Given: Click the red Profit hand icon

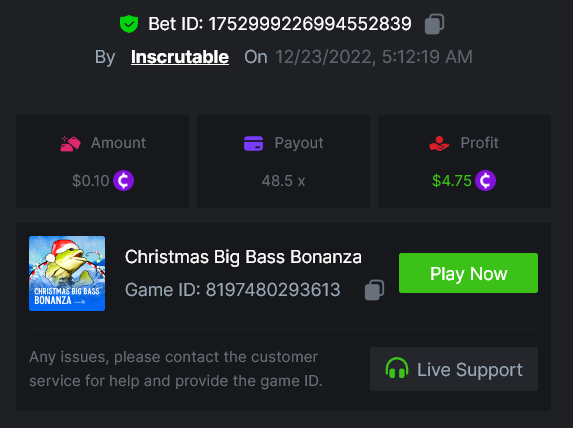Looking at the screenshot, I should pyautogui.click(x=439, y=143).
